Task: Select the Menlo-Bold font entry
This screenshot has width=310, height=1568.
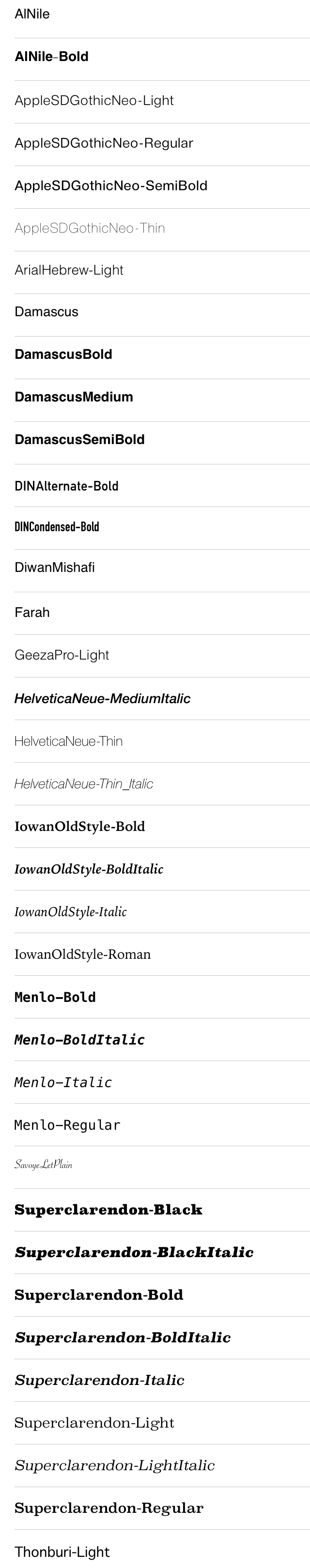Action: click(155, 997)
